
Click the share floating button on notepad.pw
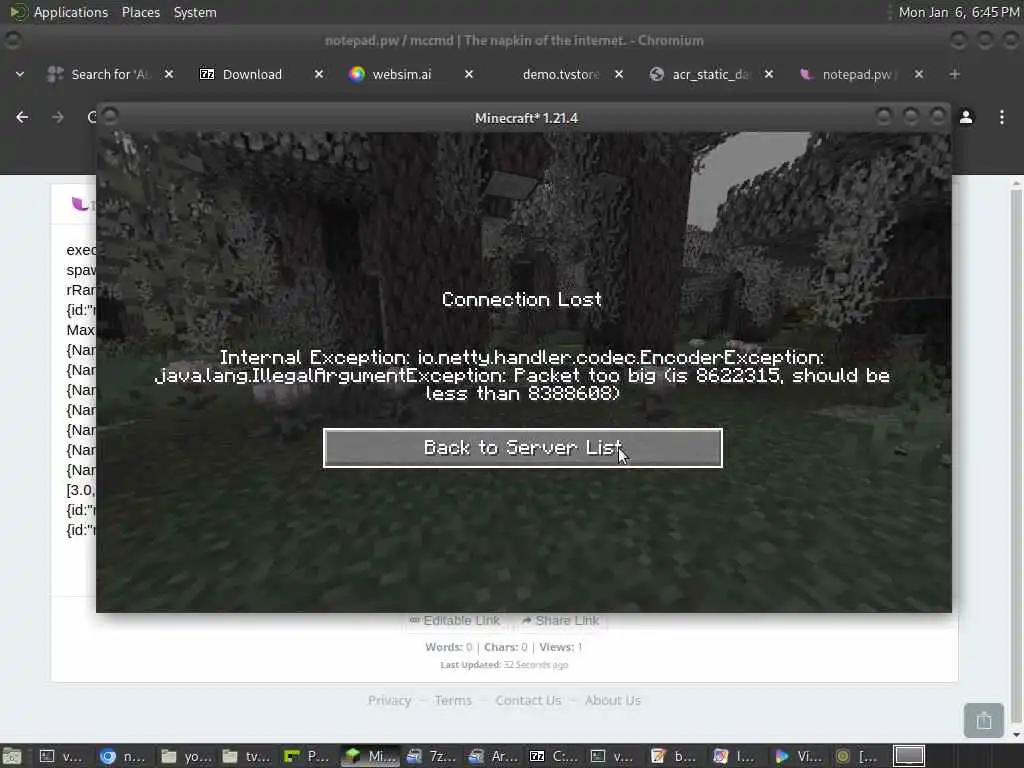984,720
